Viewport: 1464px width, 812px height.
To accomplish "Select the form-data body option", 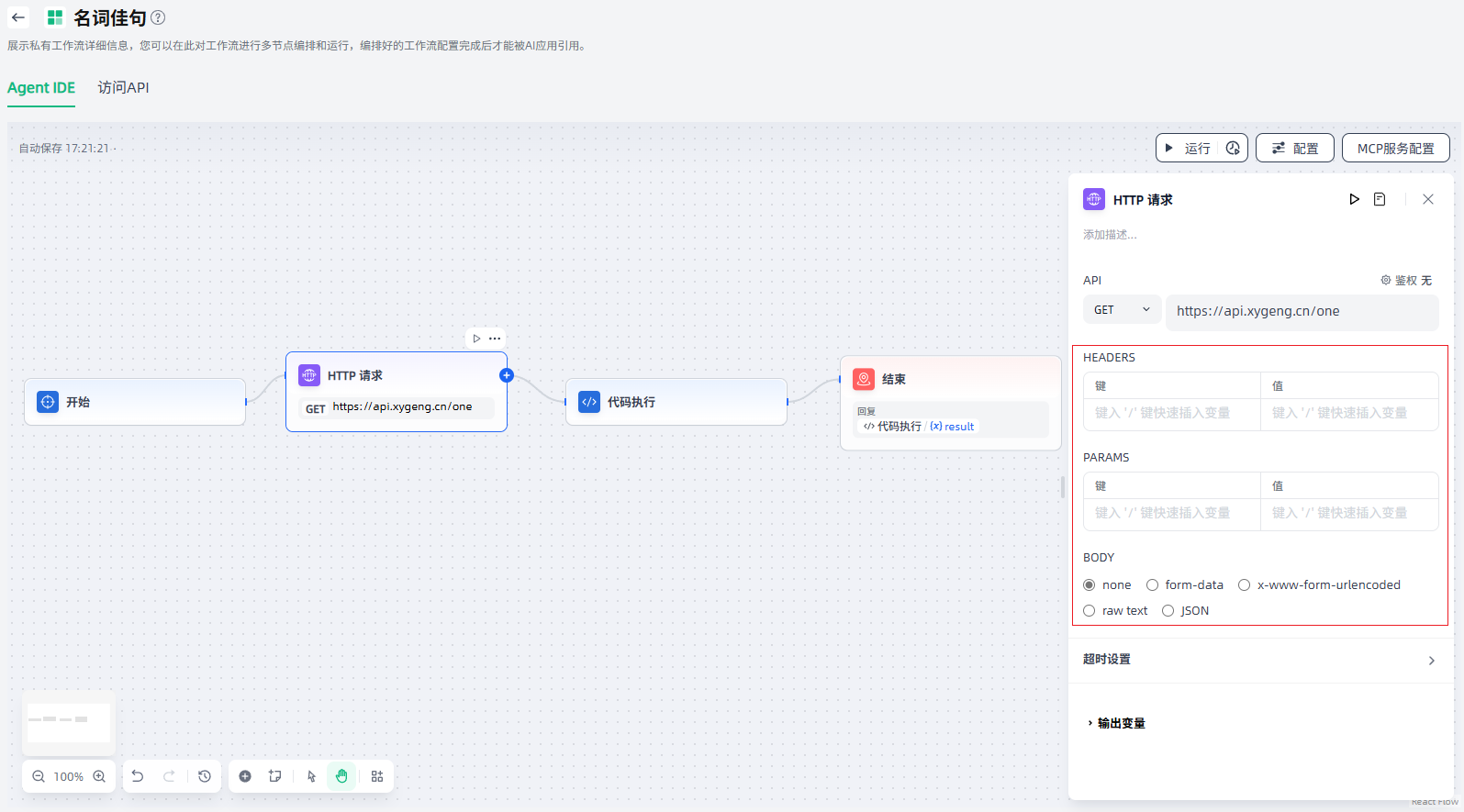I will (1153, 585).
